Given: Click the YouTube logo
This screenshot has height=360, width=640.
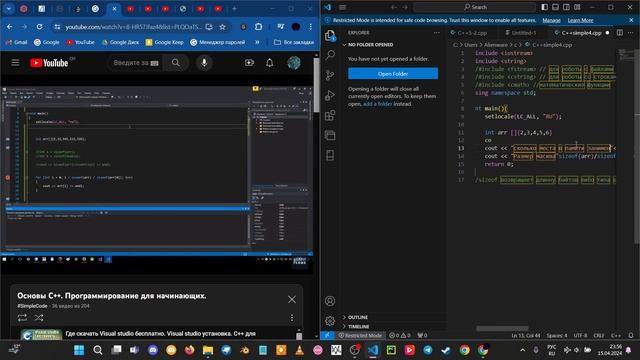Looking at the screenshot, I should pyautogui.click(x=49, y=63).
